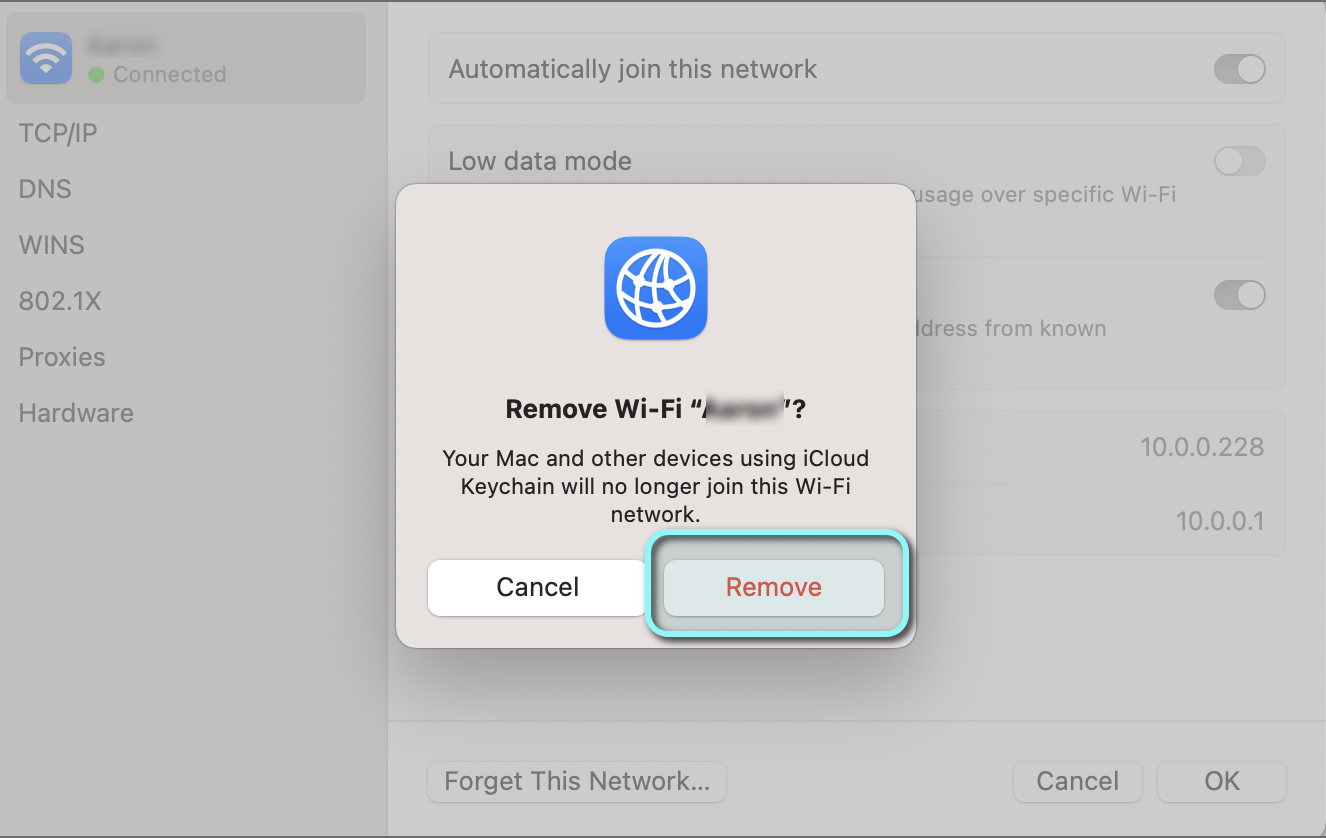Select the WINS section
This screenshot has height=838, width=1326.
[x=52, y=245]
